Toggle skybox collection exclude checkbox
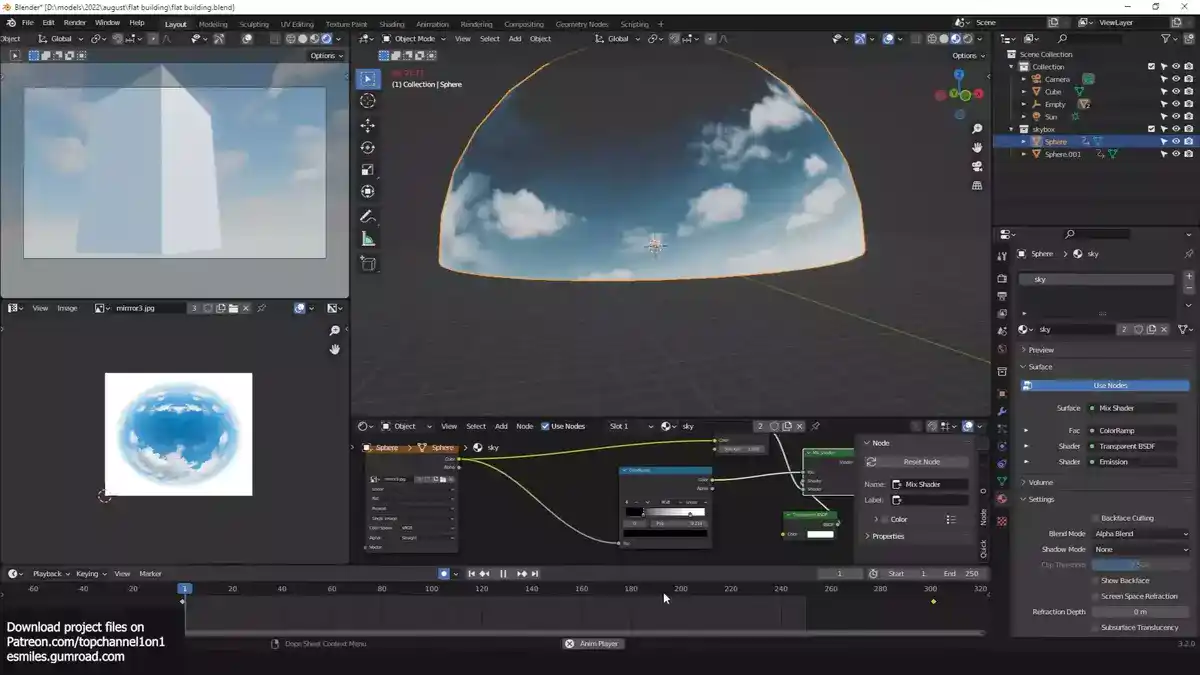This screenshot has width=1200, height=675. (x=1152, y=129)
